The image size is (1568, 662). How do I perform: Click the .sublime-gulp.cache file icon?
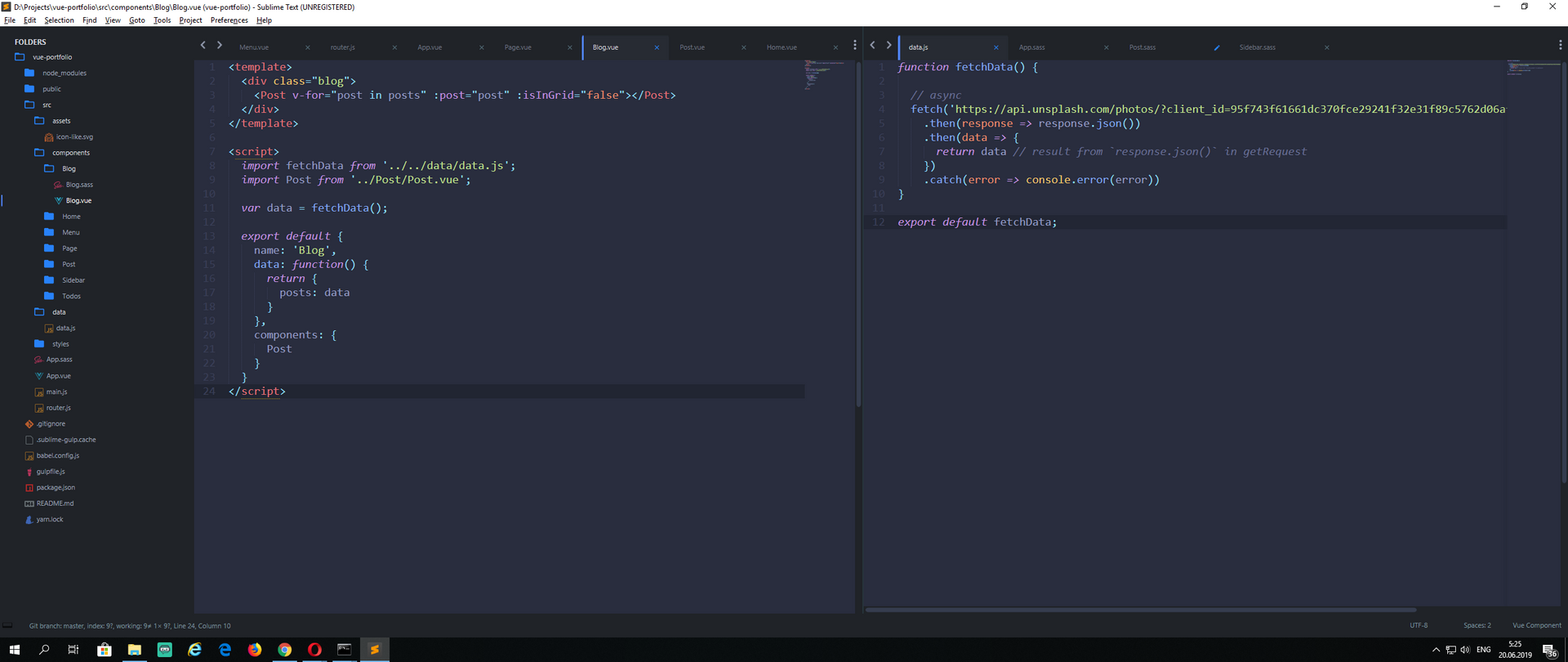tap(29, 440)
